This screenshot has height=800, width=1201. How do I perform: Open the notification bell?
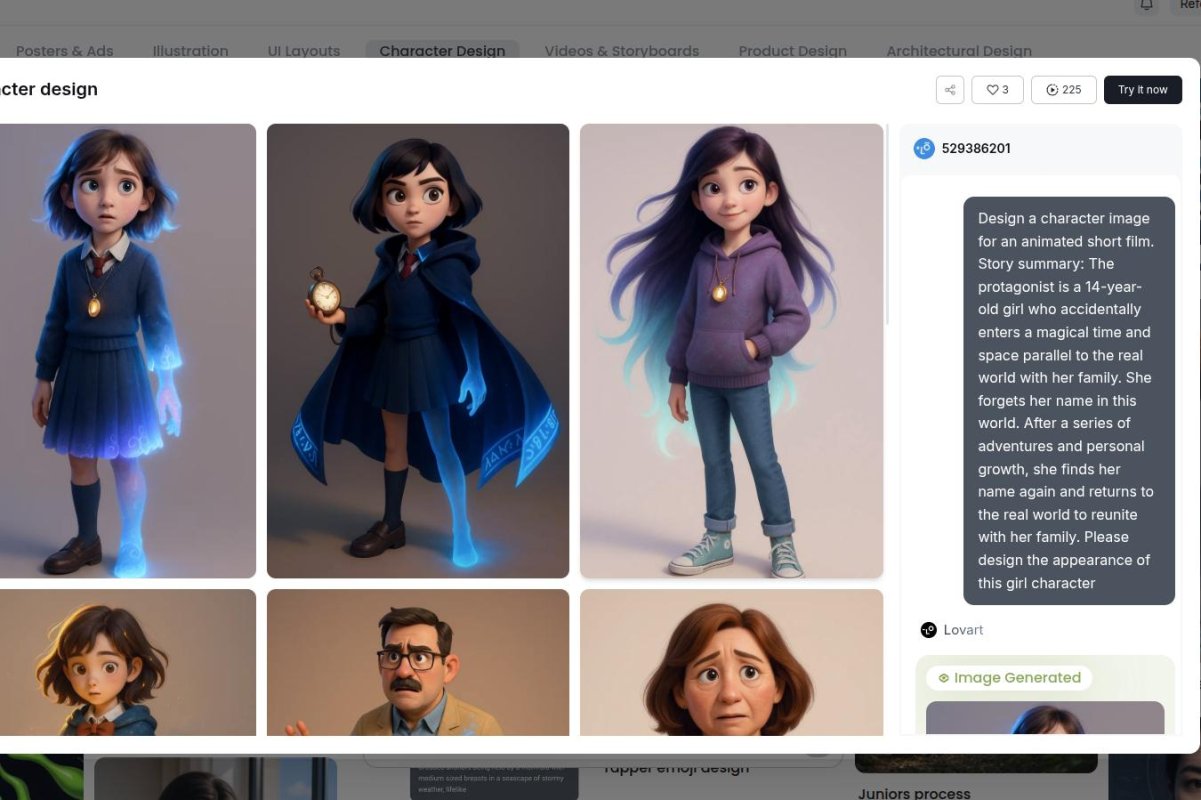point(1145,7)
